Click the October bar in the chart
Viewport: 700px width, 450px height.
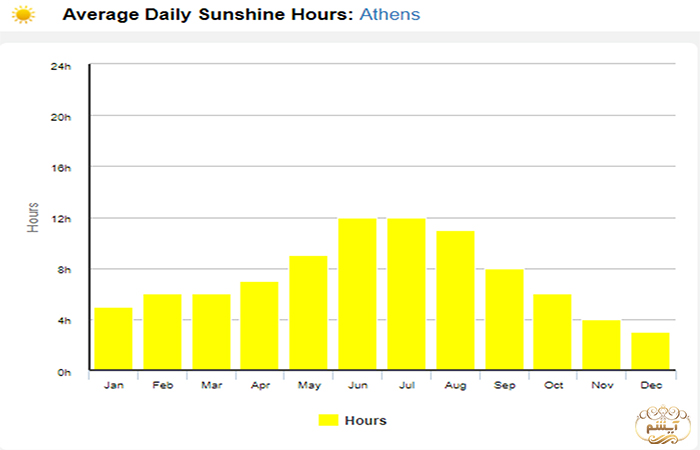[x=552, y=332]
